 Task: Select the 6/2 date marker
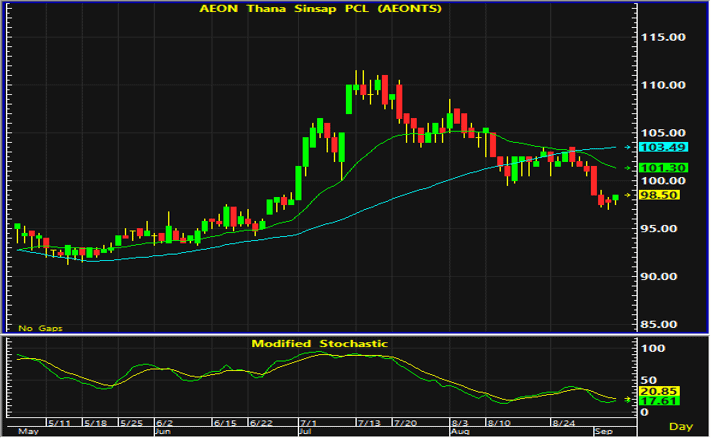pos(165,423)
